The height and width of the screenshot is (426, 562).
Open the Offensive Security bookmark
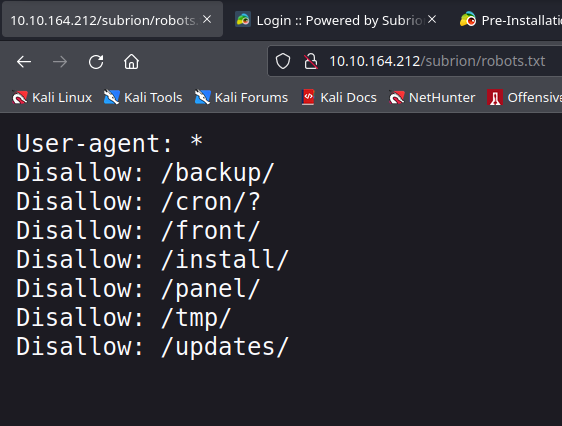524,97
